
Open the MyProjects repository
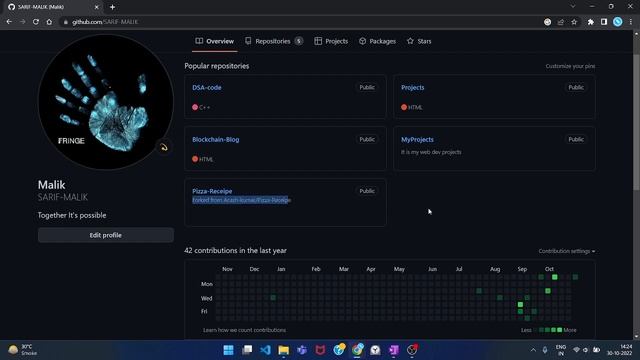coord(417,139)
